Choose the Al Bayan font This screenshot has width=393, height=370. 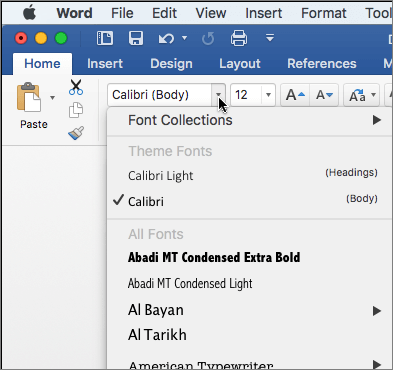coord(250,310)
